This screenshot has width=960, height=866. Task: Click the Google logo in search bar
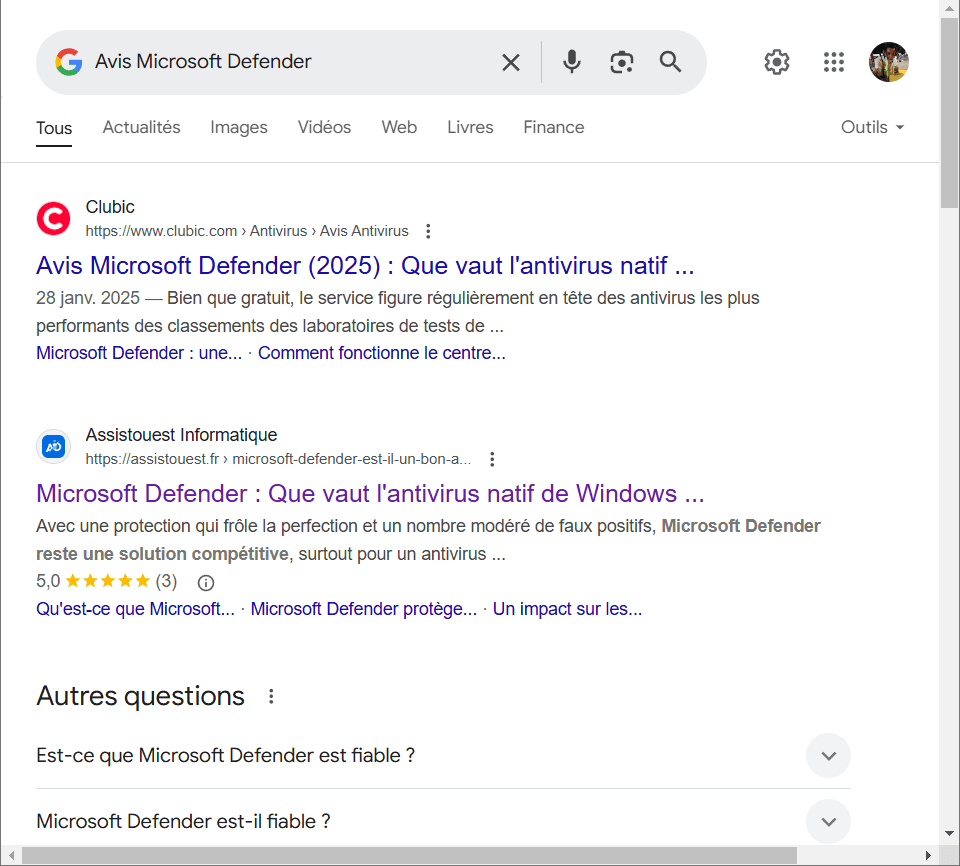(69, 62)
